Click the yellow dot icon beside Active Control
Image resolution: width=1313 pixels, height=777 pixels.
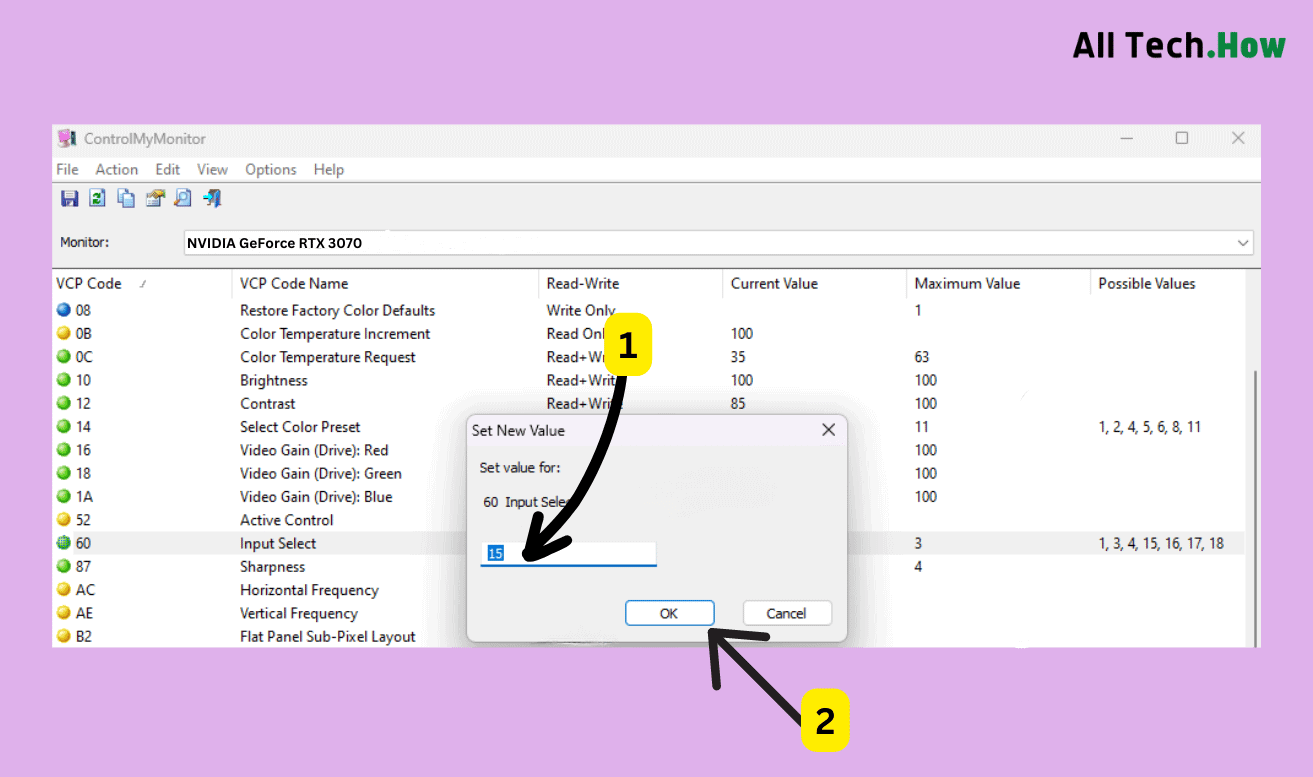(x=62, y=519)
